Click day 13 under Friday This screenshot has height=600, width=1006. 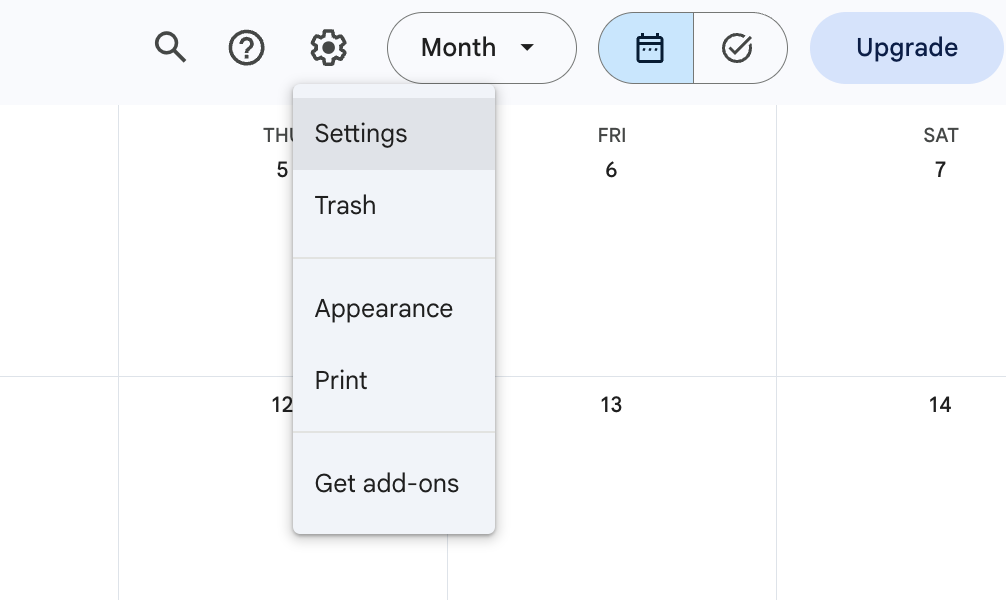[613, 405]
